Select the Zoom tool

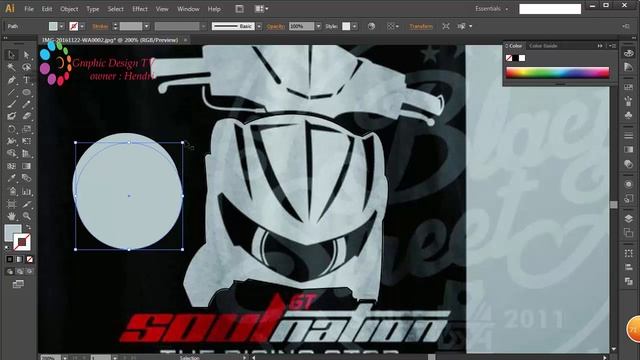coord(27,216)
